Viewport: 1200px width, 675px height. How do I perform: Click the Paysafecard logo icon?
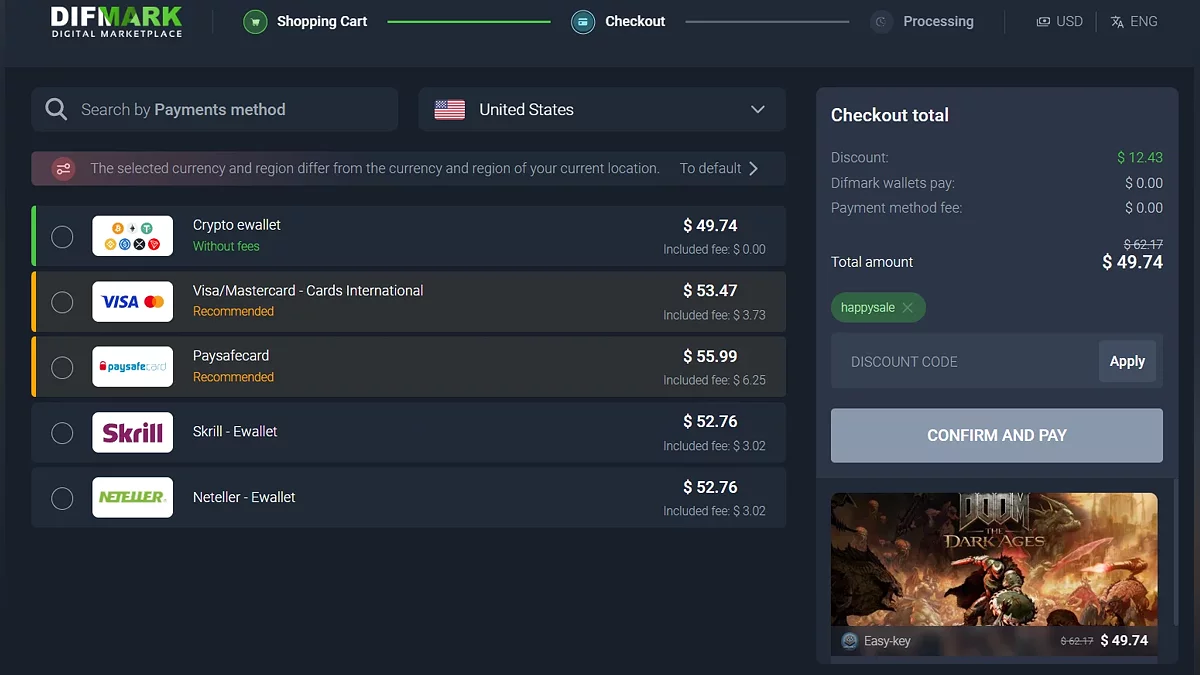click(x=132, y=367)
